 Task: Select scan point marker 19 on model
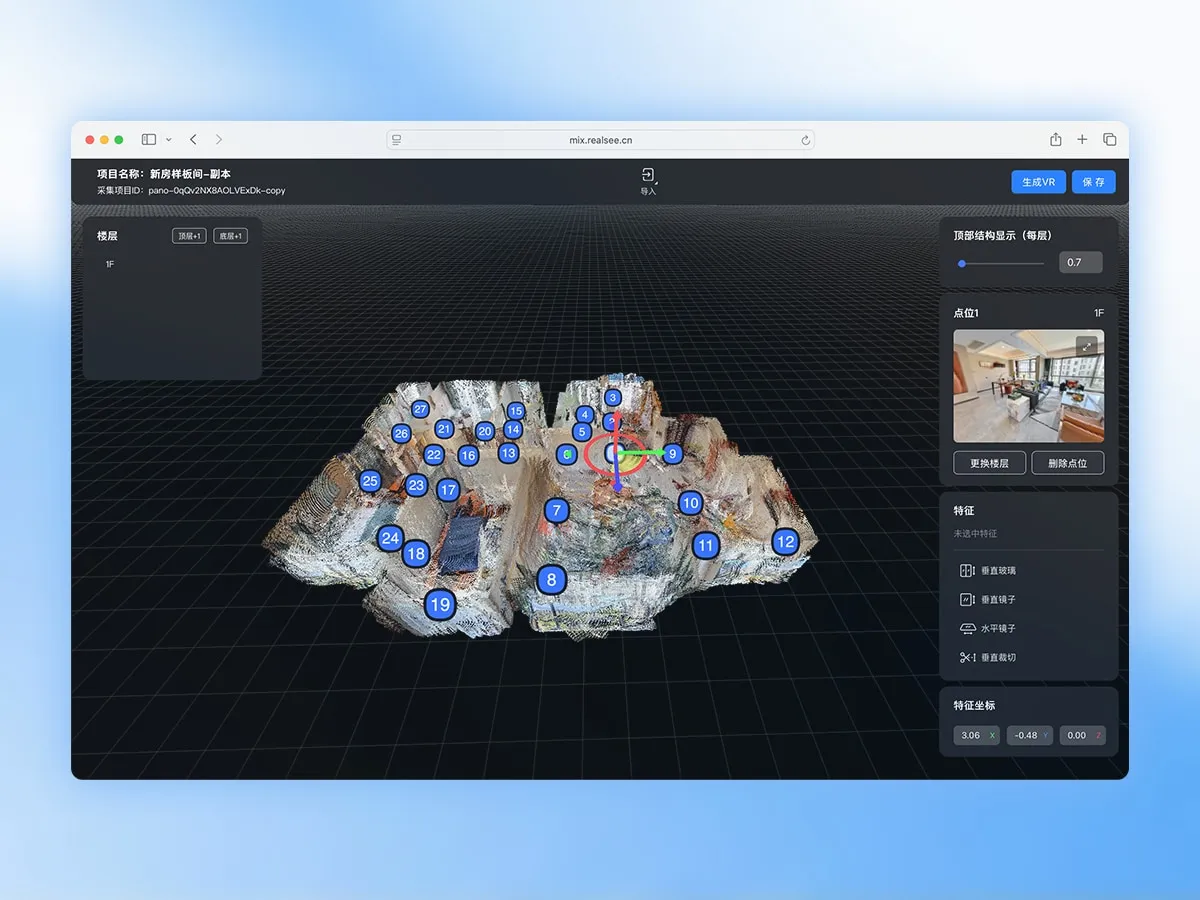click(439, 604)
